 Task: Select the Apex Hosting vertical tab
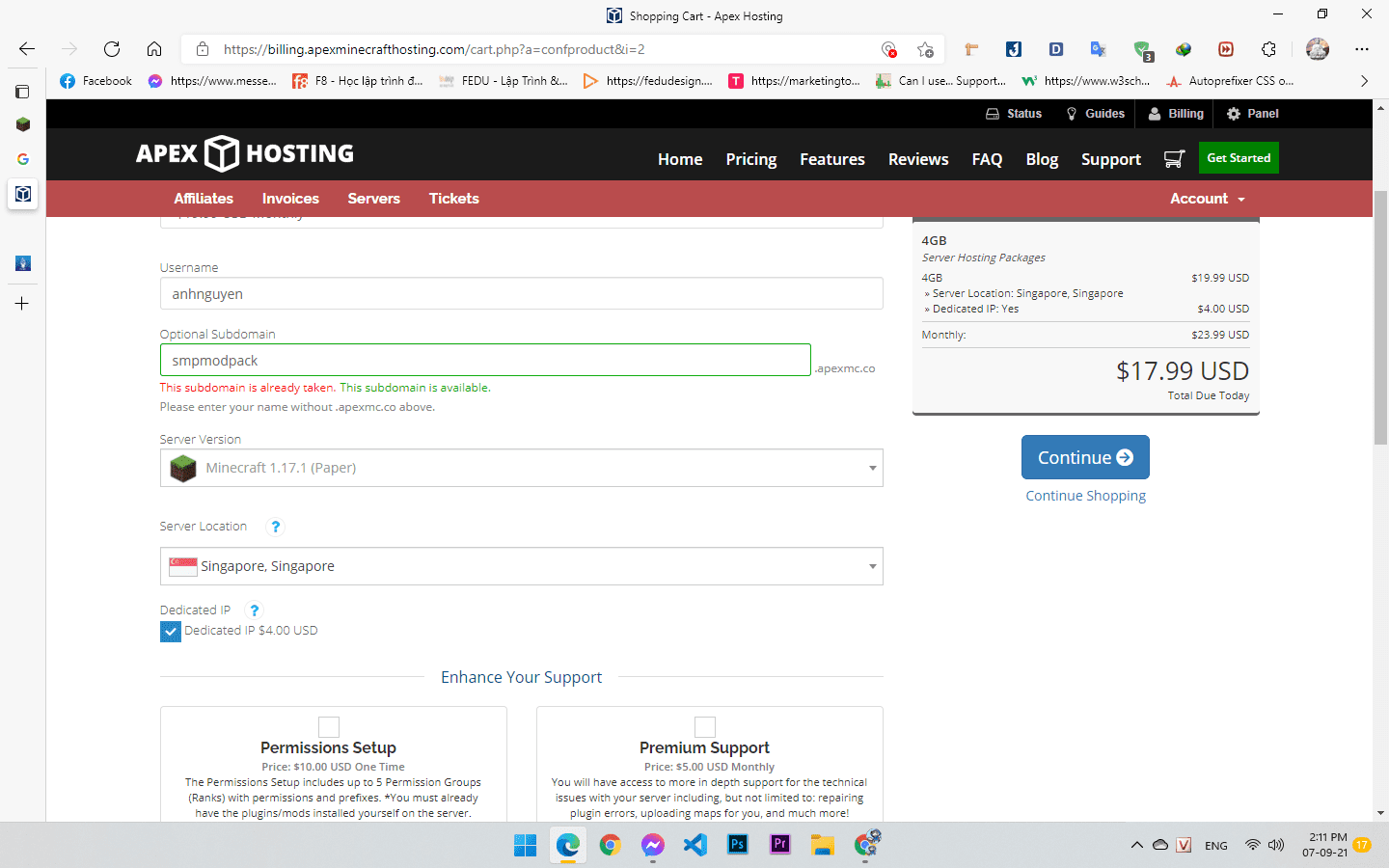[x=23, y=194]
